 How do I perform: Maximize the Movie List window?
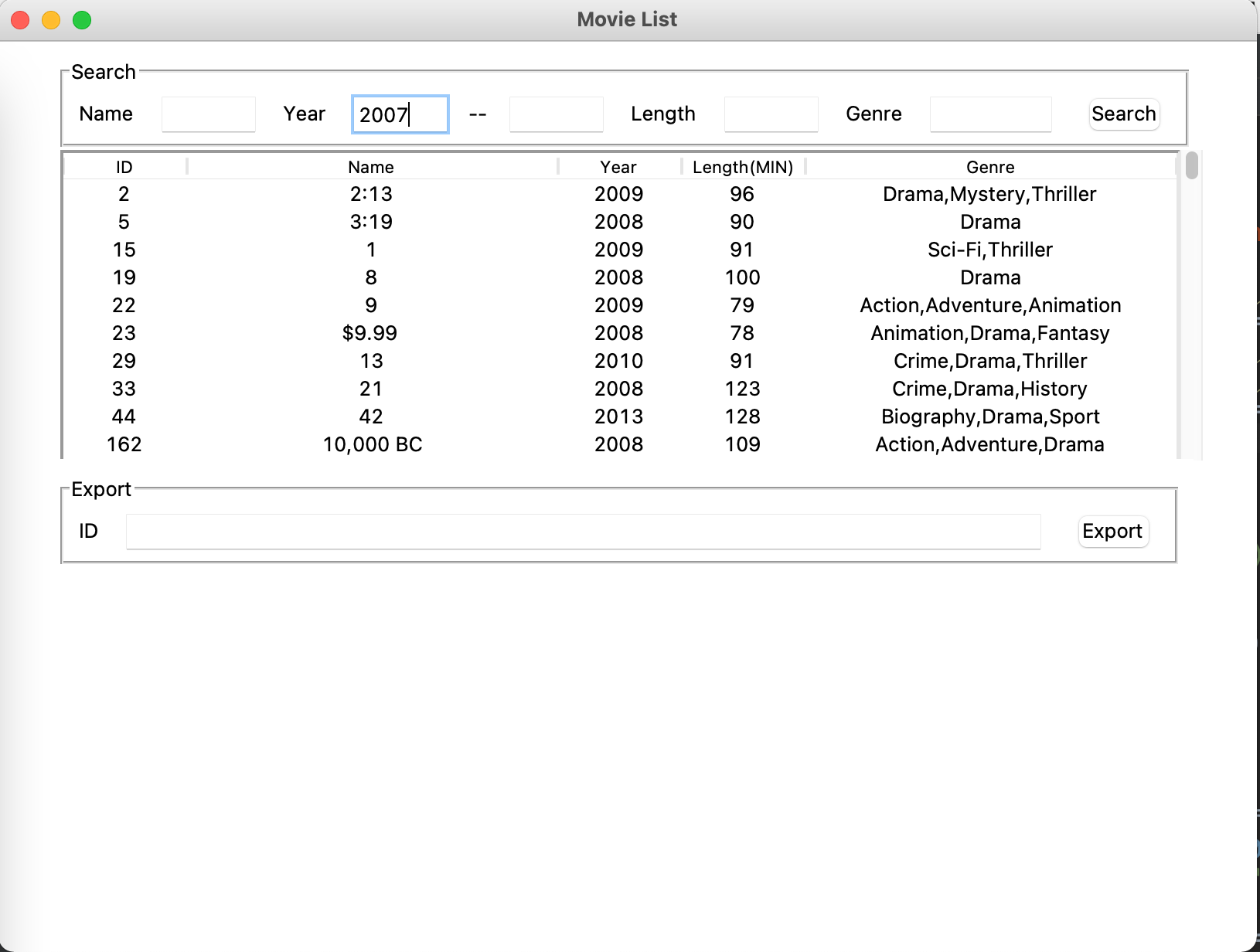click(x=82, y=20)
